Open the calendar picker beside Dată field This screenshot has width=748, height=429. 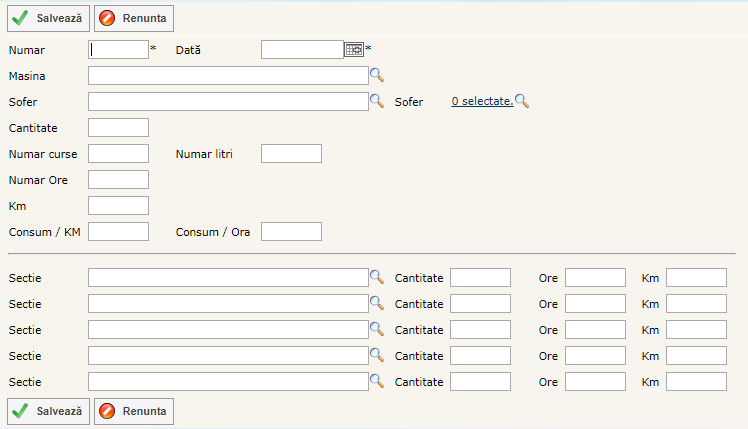tap(354, 49)
